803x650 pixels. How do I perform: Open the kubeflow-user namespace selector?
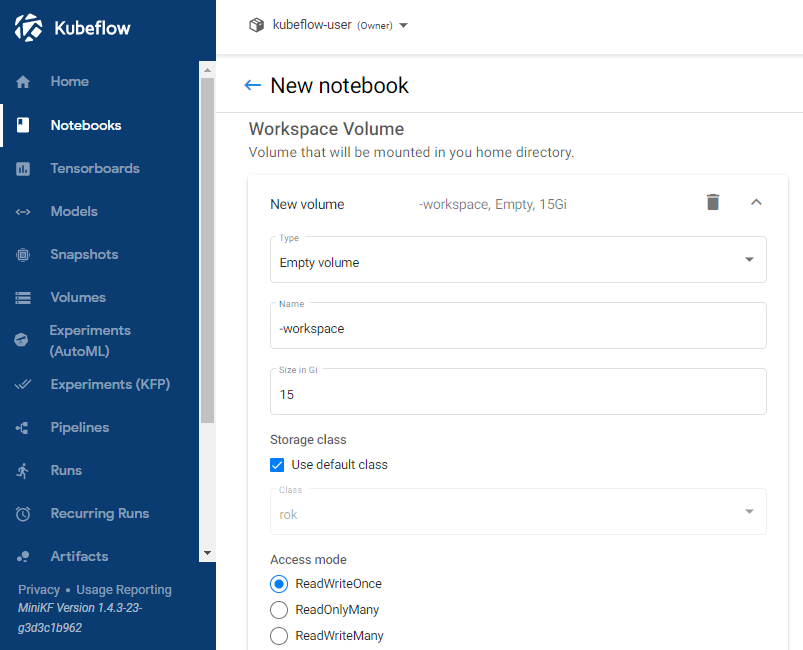[328, 25]
